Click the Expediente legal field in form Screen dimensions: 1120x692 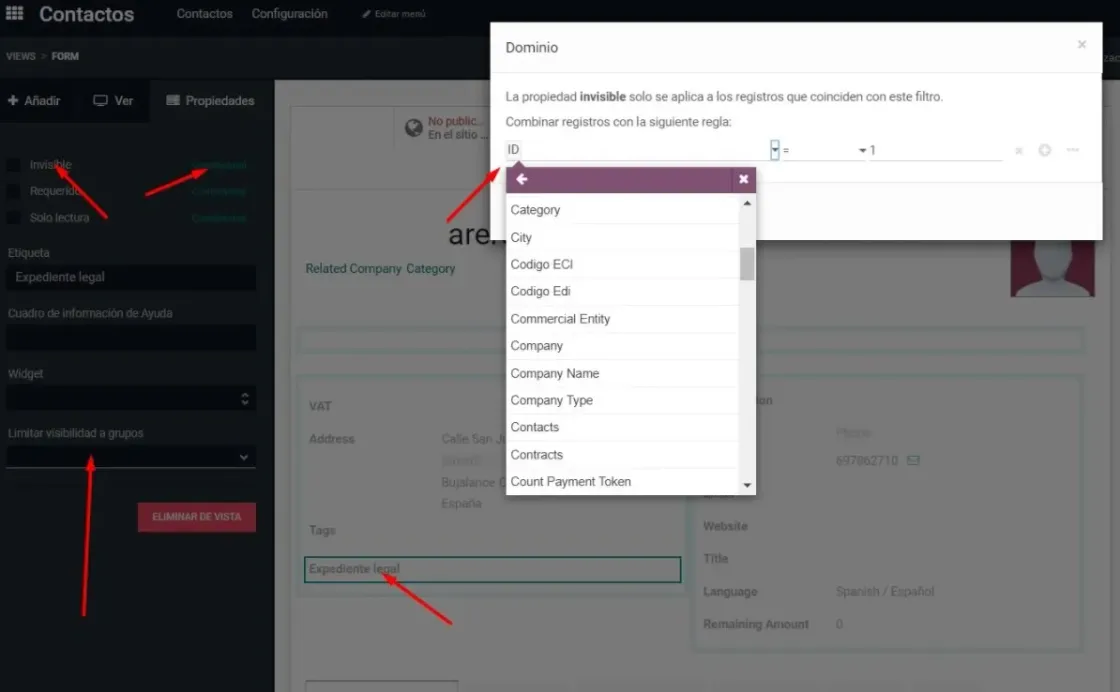492,569
